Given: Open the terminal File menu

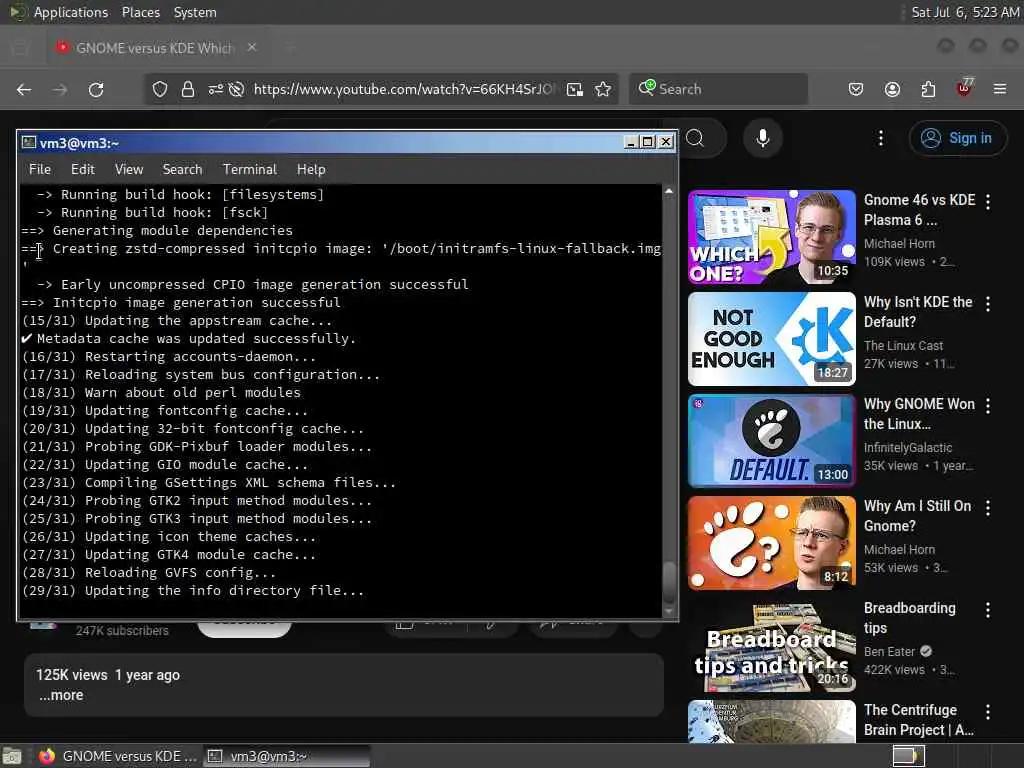Looking at the screenshot, I should [40, 169].
